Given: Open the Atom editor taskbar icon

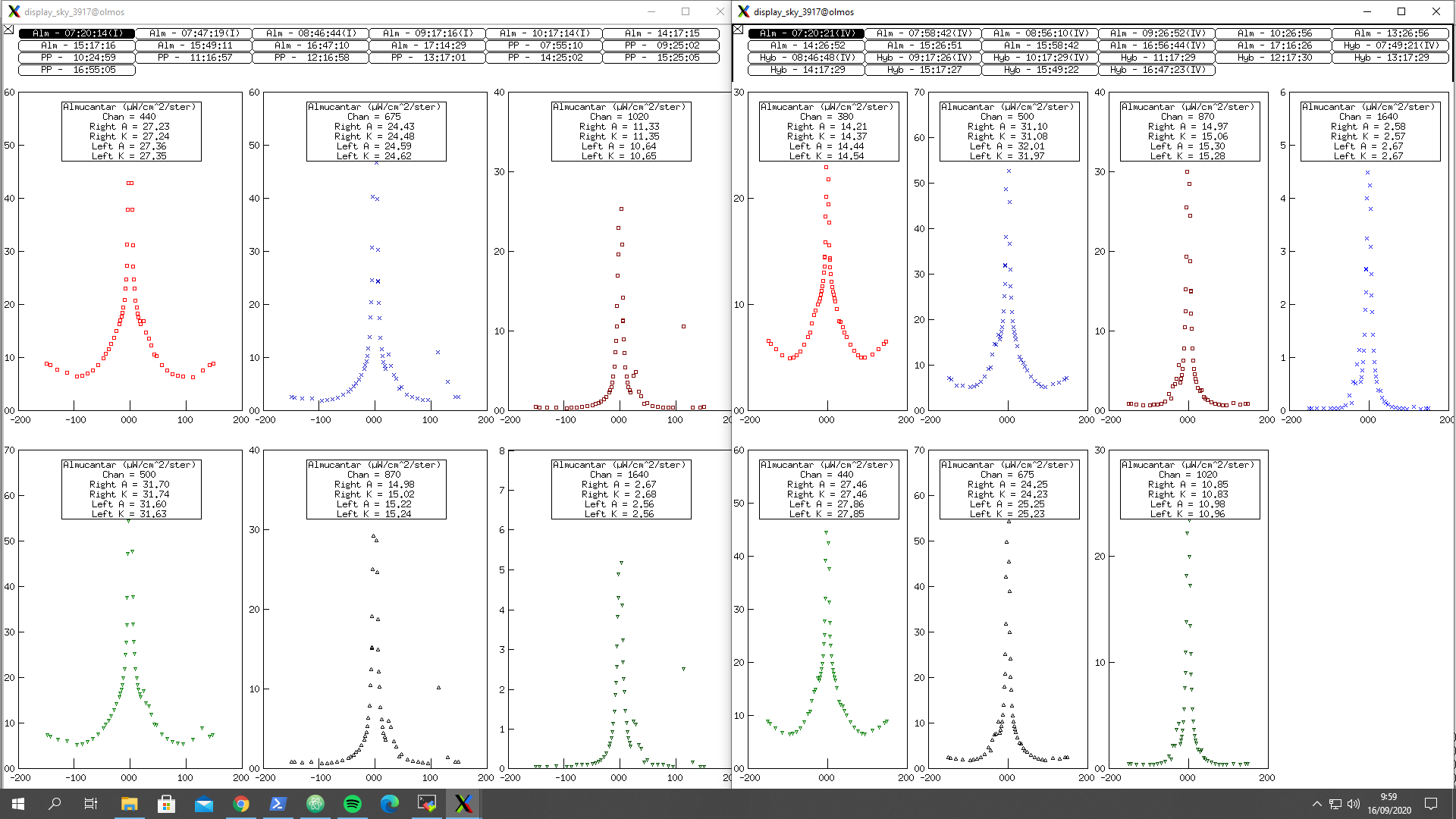Looking at the screenshot, I should [x=315, y=804].
